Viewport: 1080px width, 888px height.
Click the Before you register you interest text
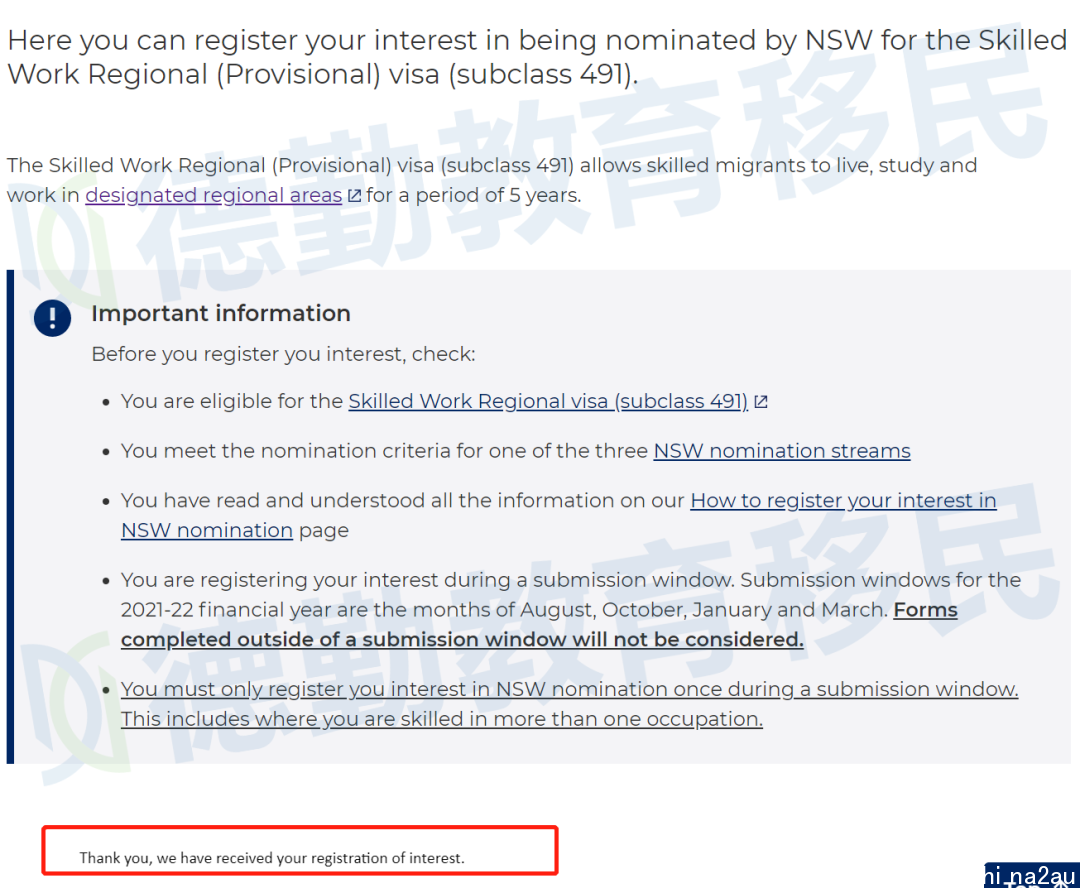coord(283,354)
